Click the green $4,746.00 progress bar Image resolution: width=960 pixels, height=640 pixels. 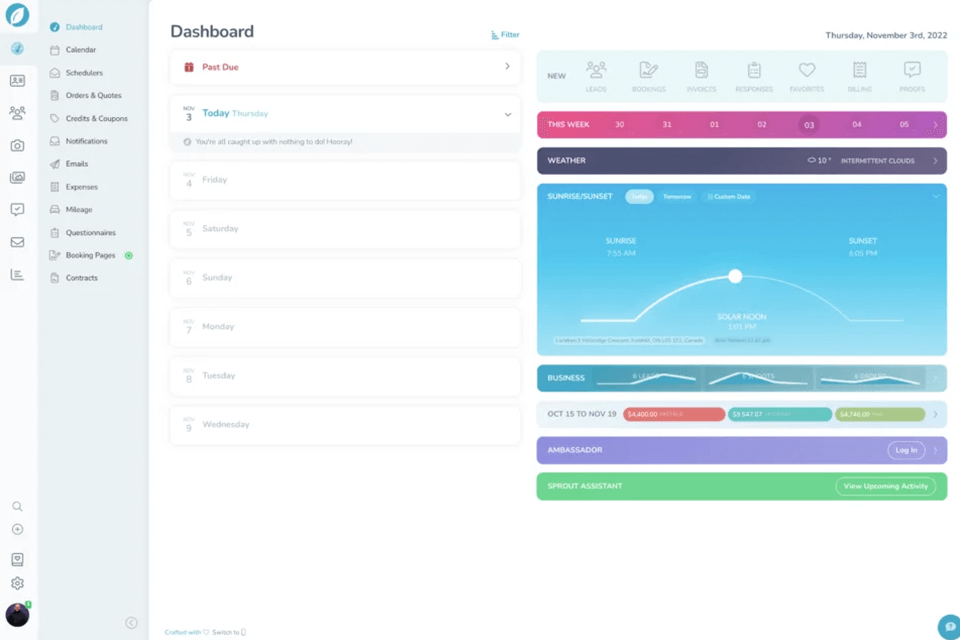880,414
